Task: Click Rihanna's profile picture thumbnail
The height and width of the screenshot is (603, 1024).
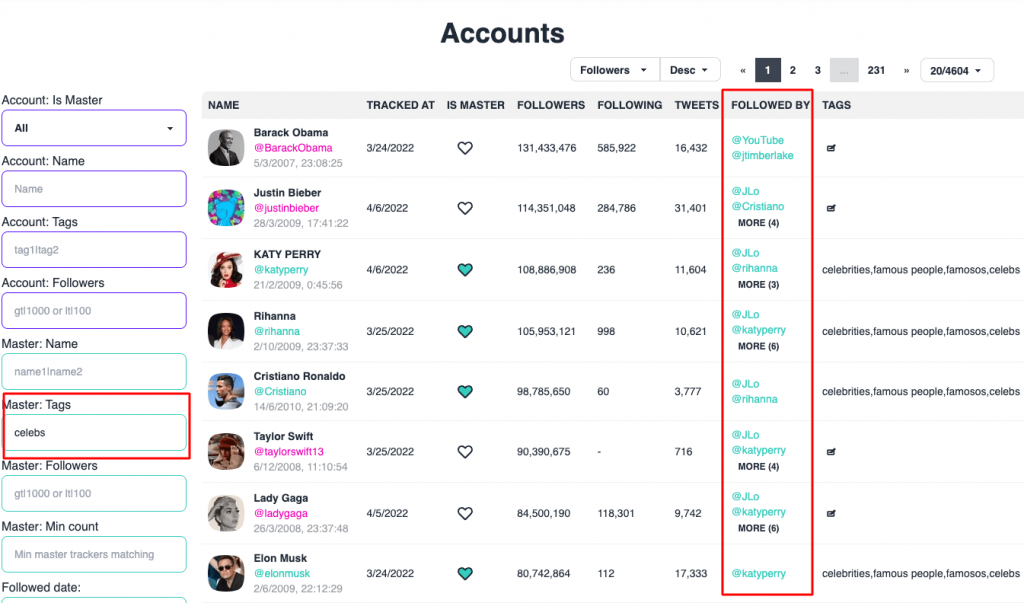Action: (x=226, y=331)
